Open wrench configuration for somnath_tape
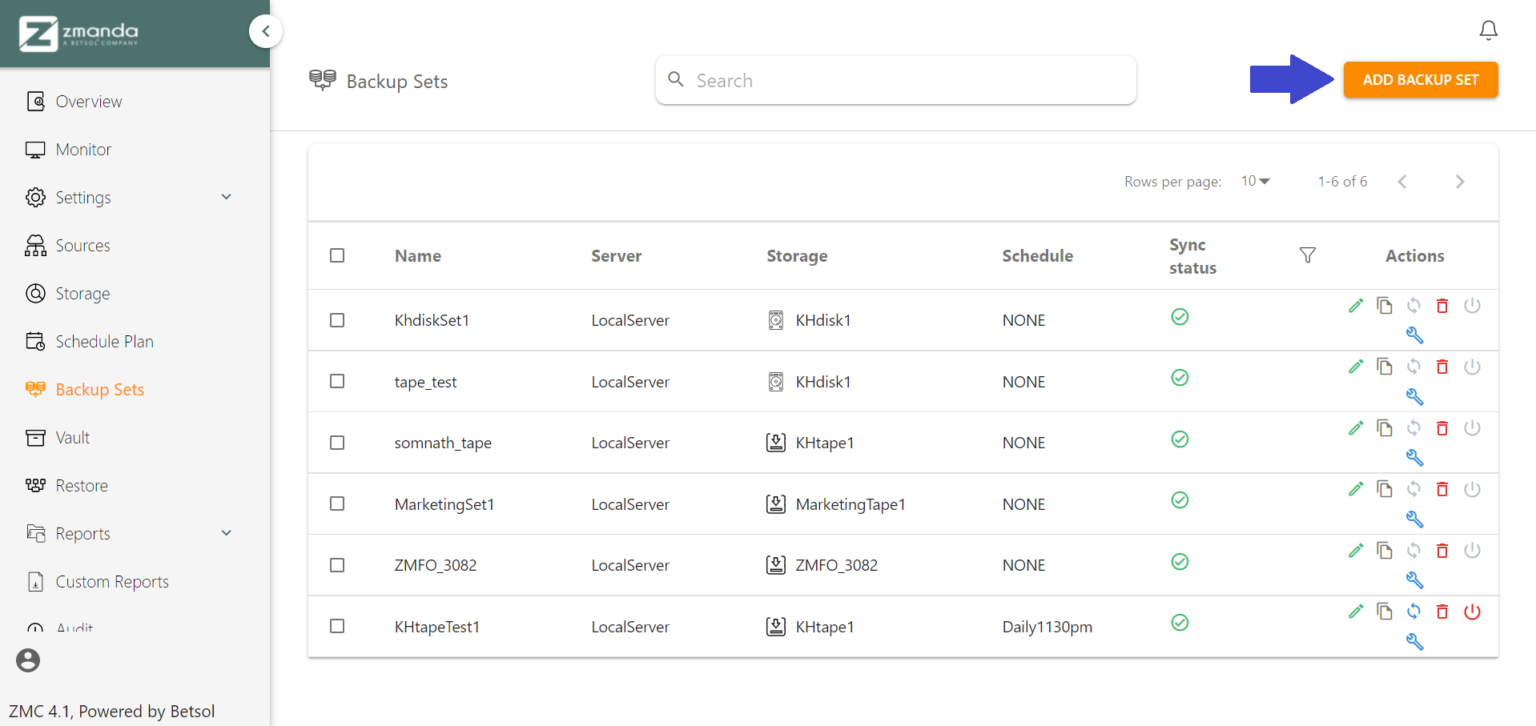Screen dimensions: 1536x726 pyautogui.click(x=1414, y=457)
